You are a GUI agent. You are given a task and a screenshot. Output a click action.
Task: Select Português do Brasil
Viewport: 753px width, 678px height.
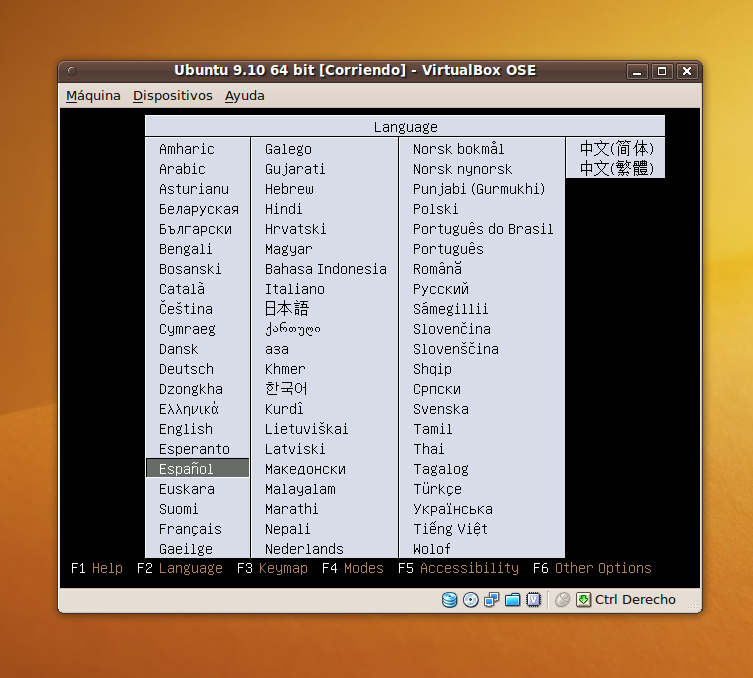pyautogui.click(x=483, y=229)
